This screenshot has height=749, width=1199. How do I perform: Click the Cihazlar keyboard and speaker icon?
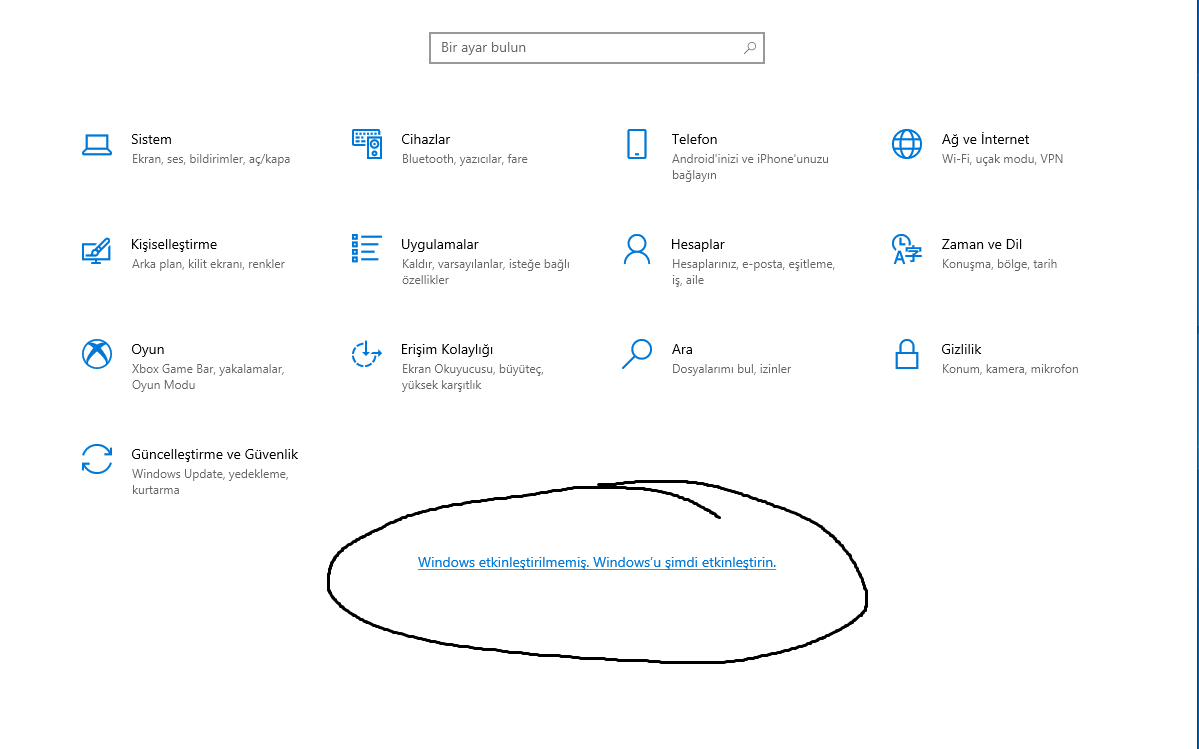tap(366, 144)
